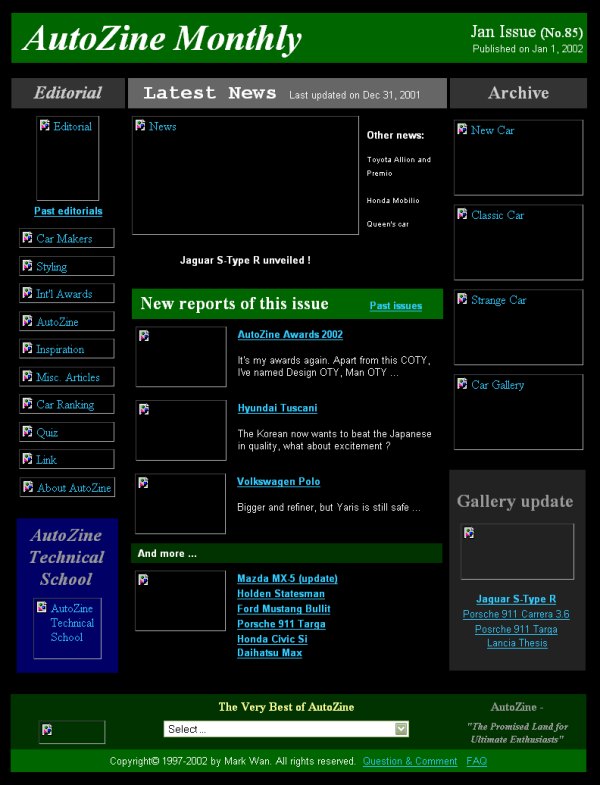Viewport: 600px width, 785px height.
Task: Open the Quiz sidebar item
Action: (x=67, y=432)
